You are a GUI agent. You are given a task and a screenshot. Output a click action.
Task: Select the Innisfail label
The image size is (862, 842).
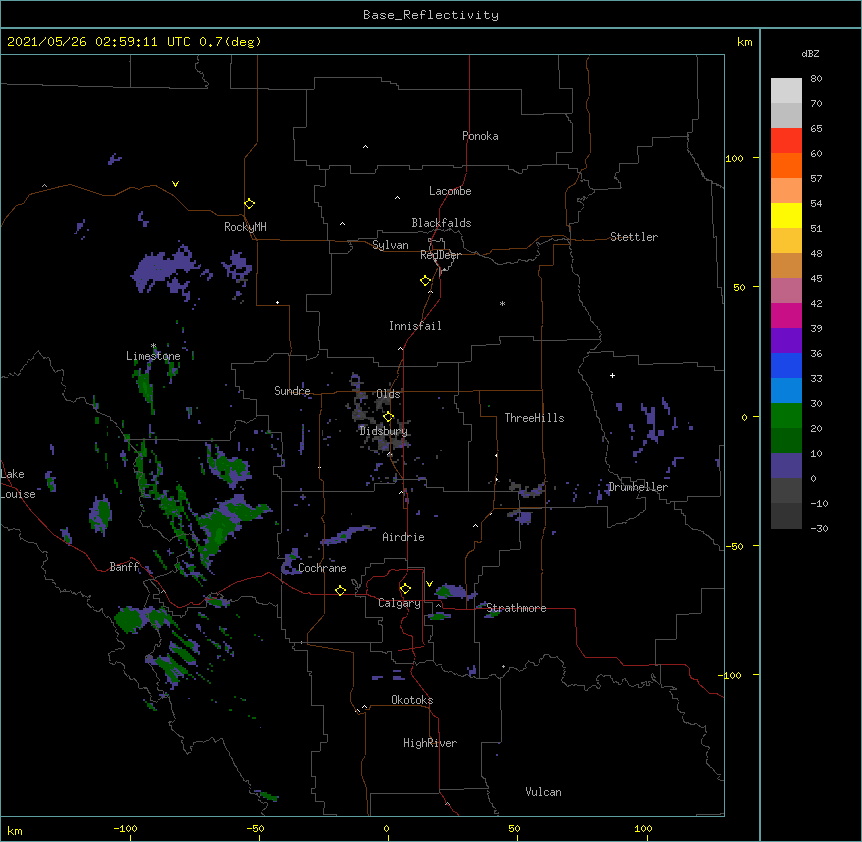click(x=415, y=326)
